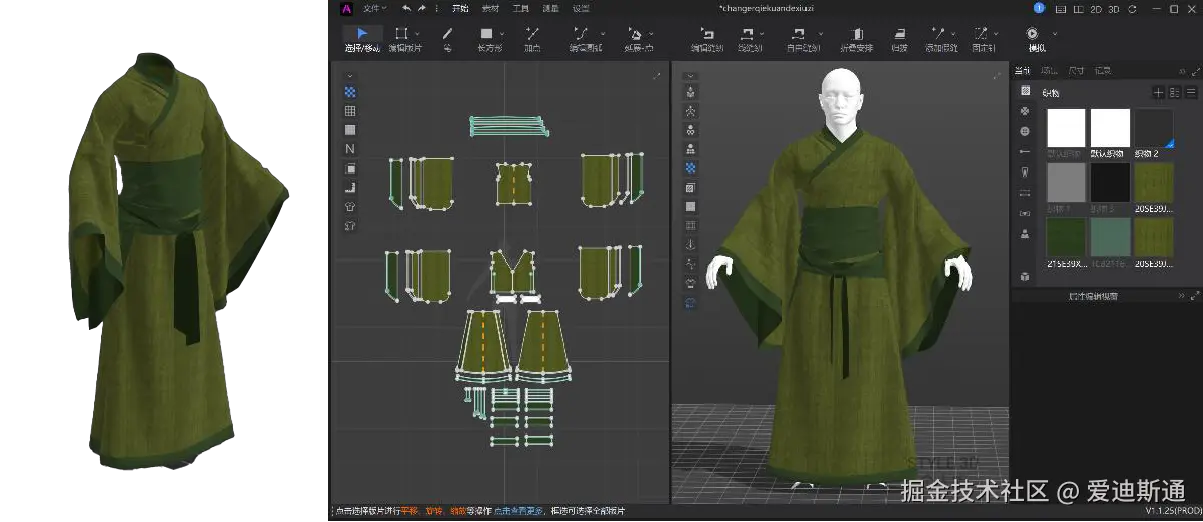Switch to the 素材 menu tab

click(x=490, y=8)
